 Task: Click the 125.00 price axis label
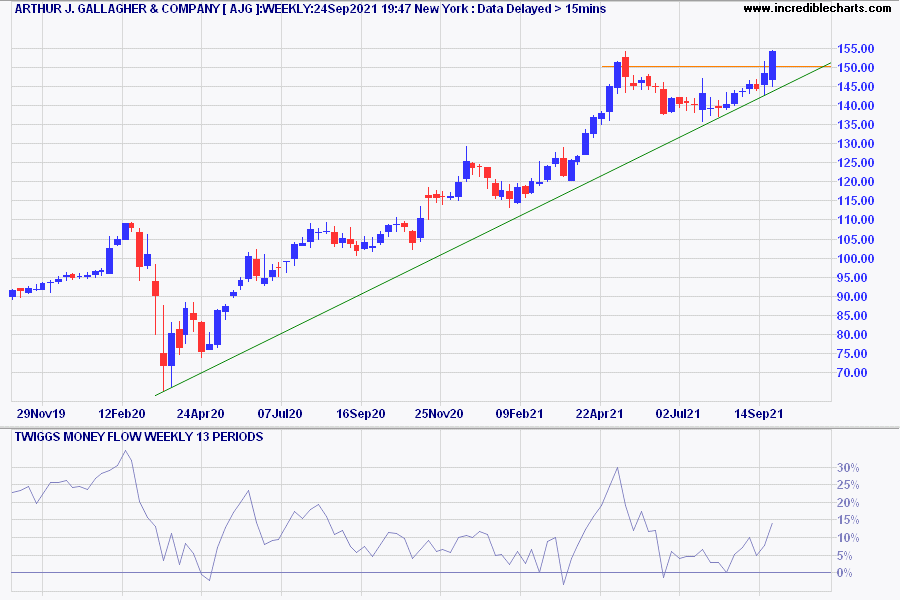pyautogui.click(x=856, y=163)
